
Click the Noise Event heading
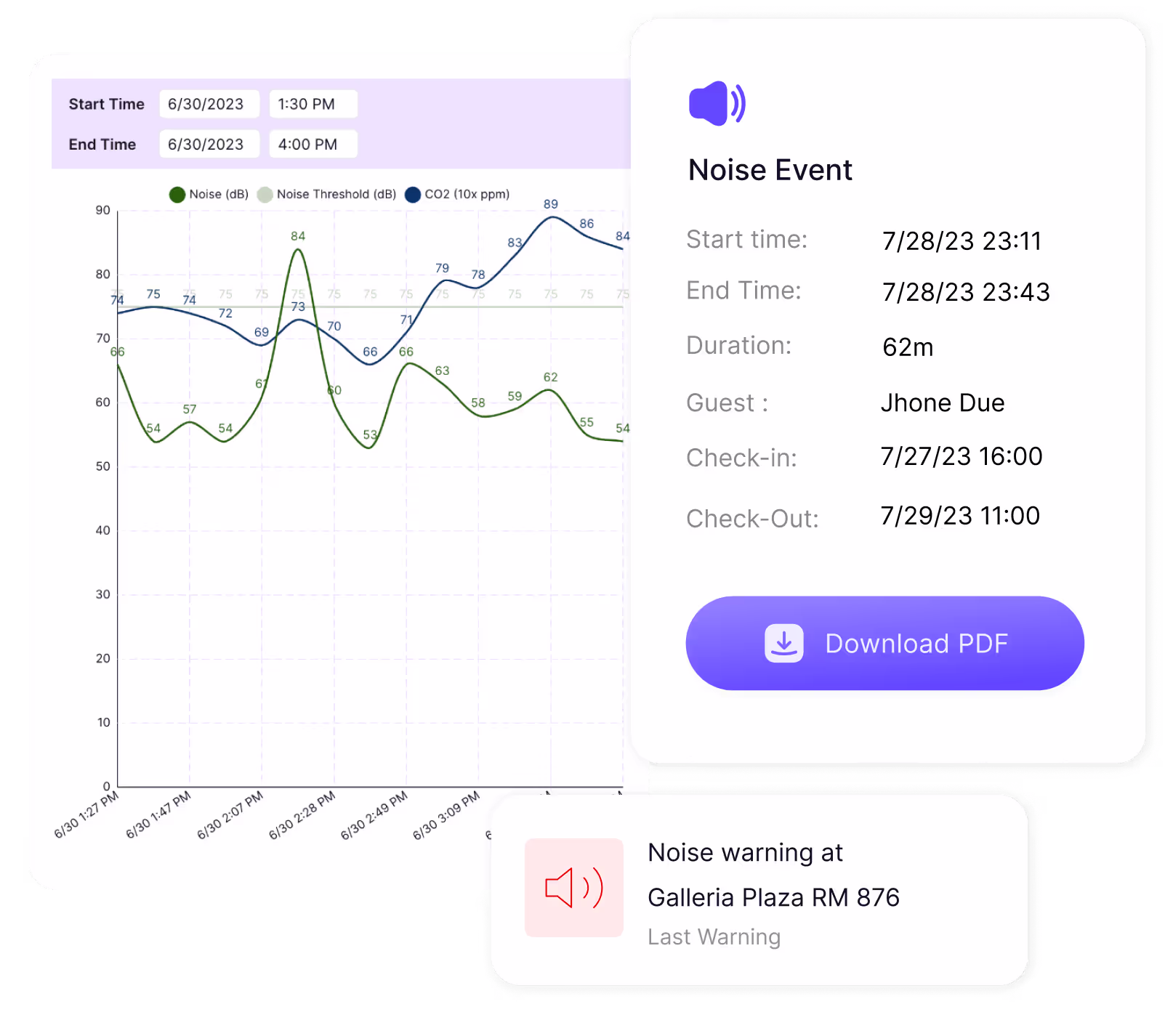tap(770, 170)
